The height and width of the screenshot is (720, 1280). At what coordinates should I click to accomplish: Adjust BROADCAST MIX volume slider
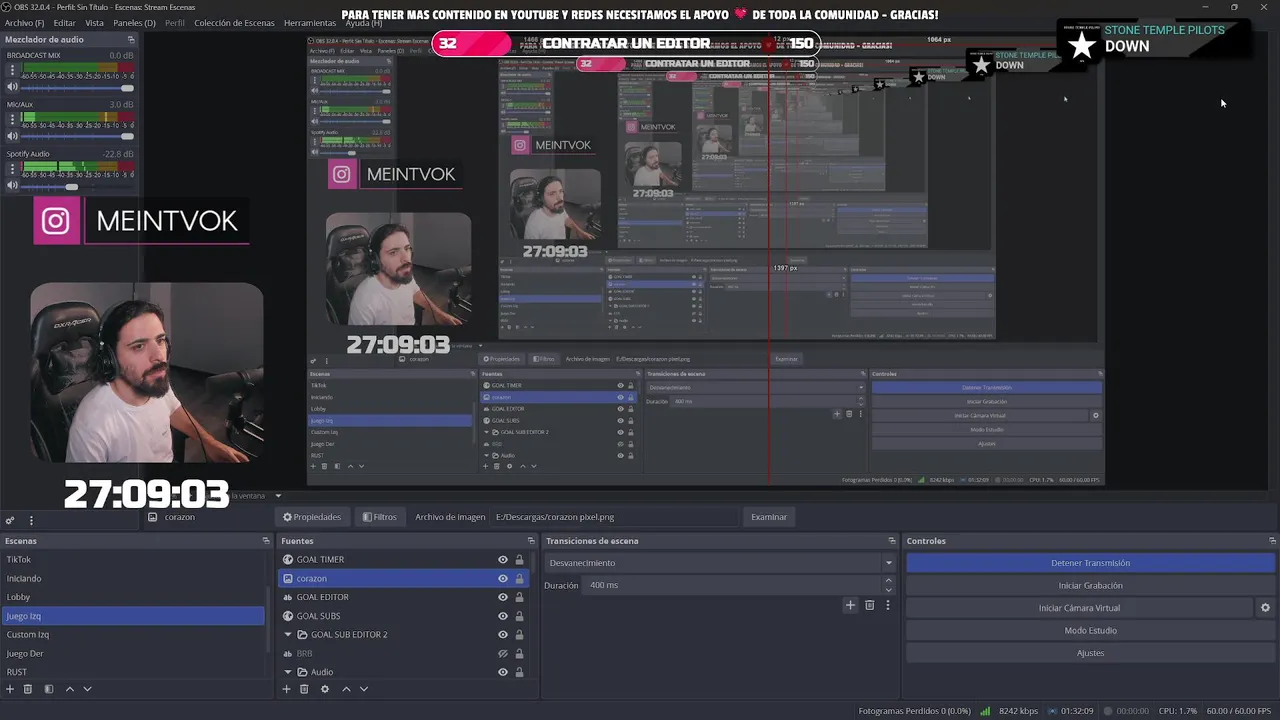pos(78,88)
